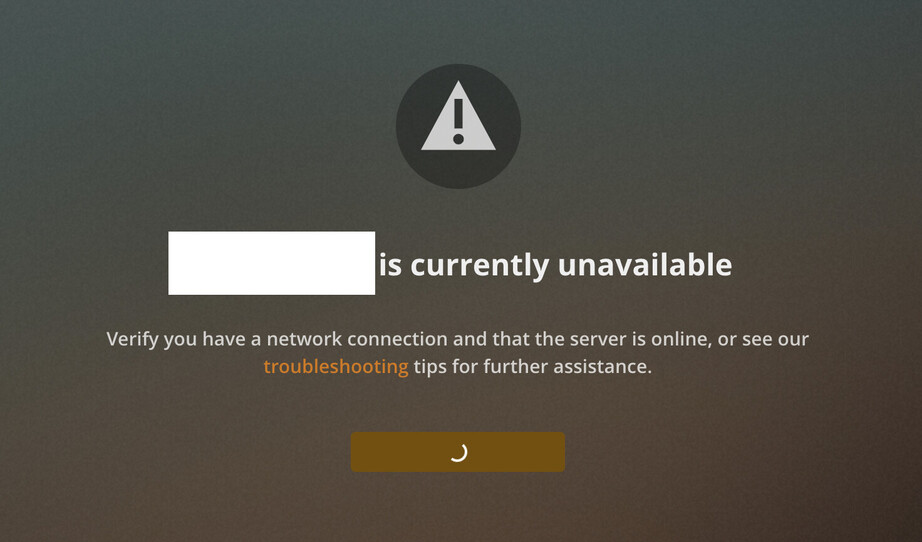Click the exclamation mark inside the triangle
Screen dimensions: 922x542
[459, 122]
